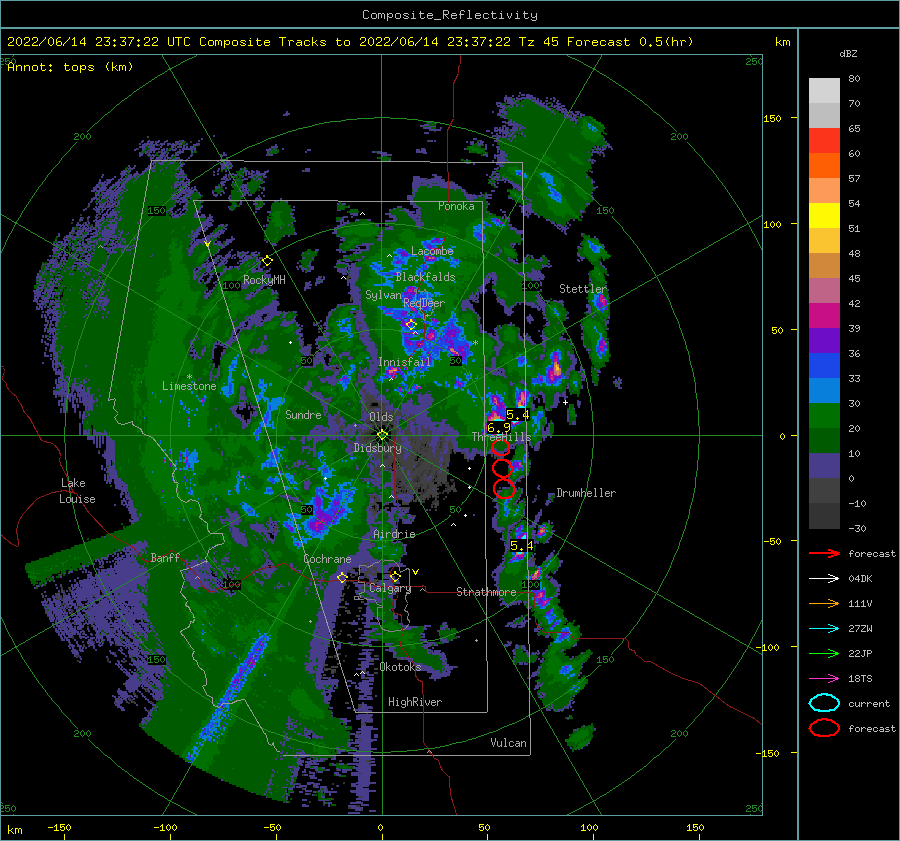
Task: Click the yellow diamond marker below Cochrane
Action: (x=342, y=577)
